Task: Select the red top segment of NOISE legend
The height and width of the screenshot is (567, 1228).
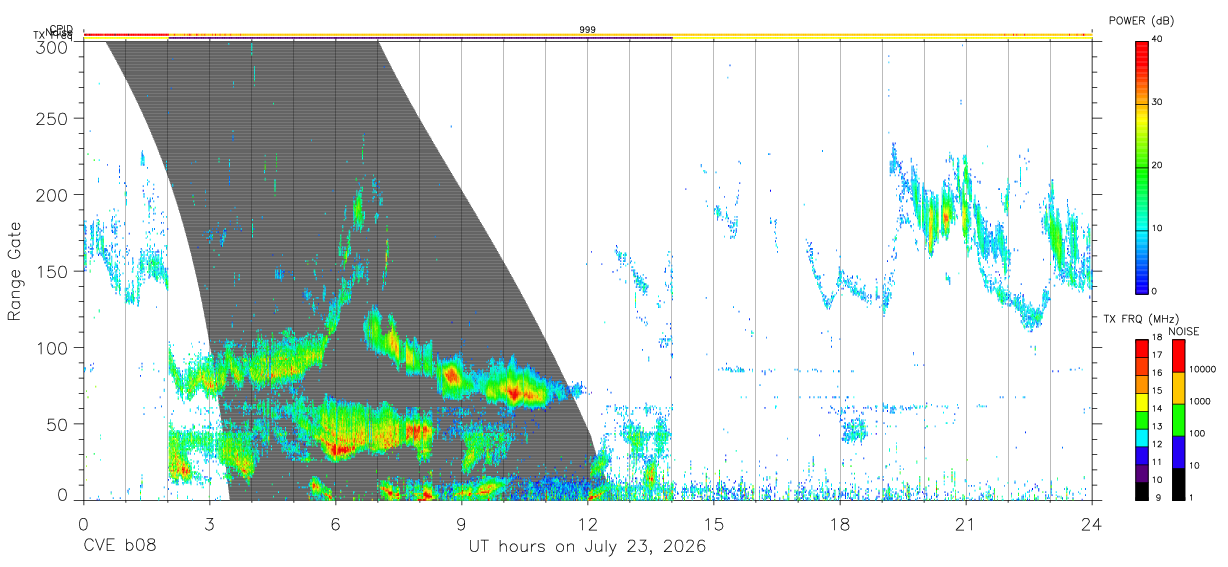Action: [x=1179, y=356]
